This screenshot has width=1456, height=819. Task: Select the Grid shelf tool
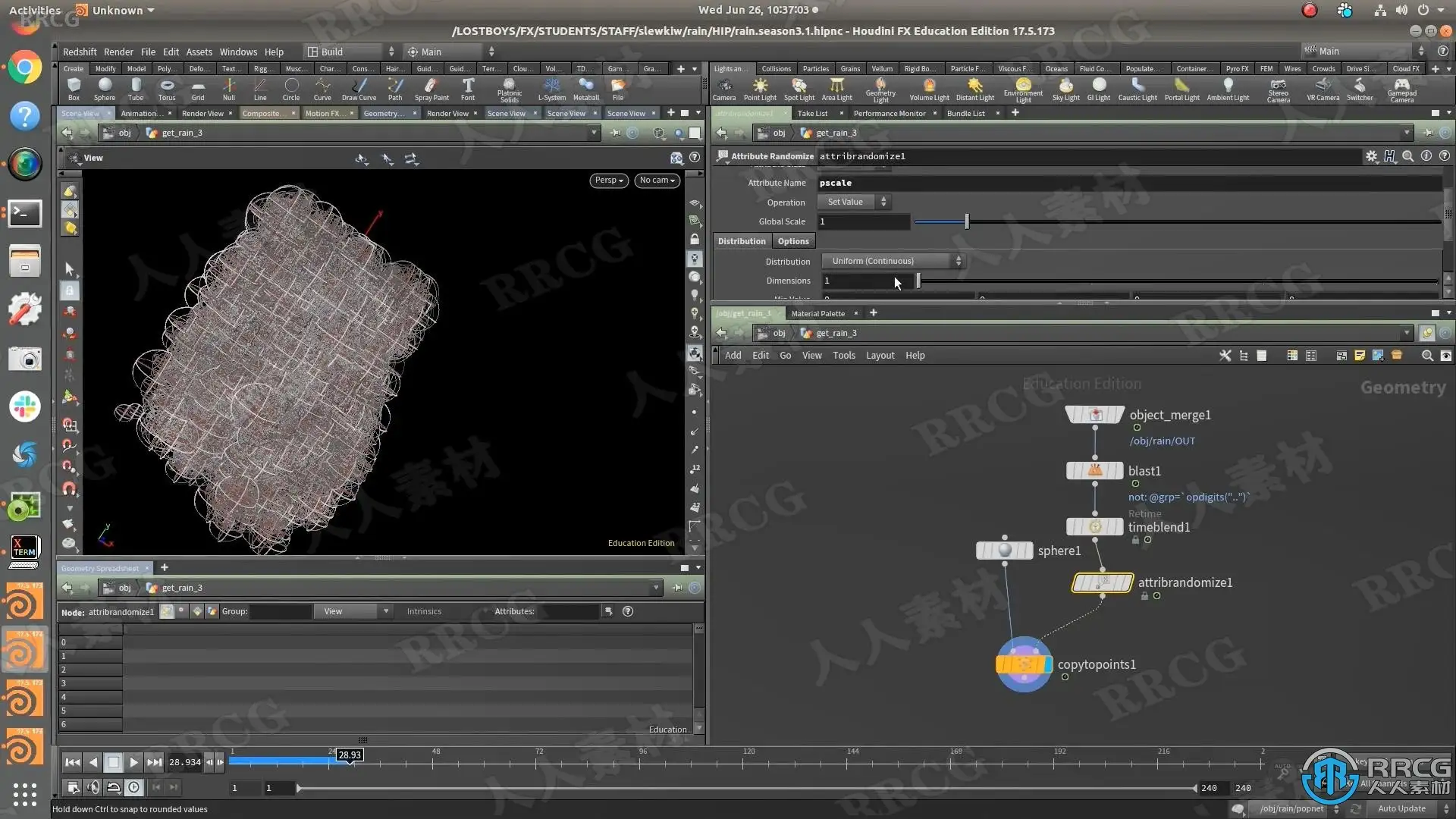(x=198, y=89)
